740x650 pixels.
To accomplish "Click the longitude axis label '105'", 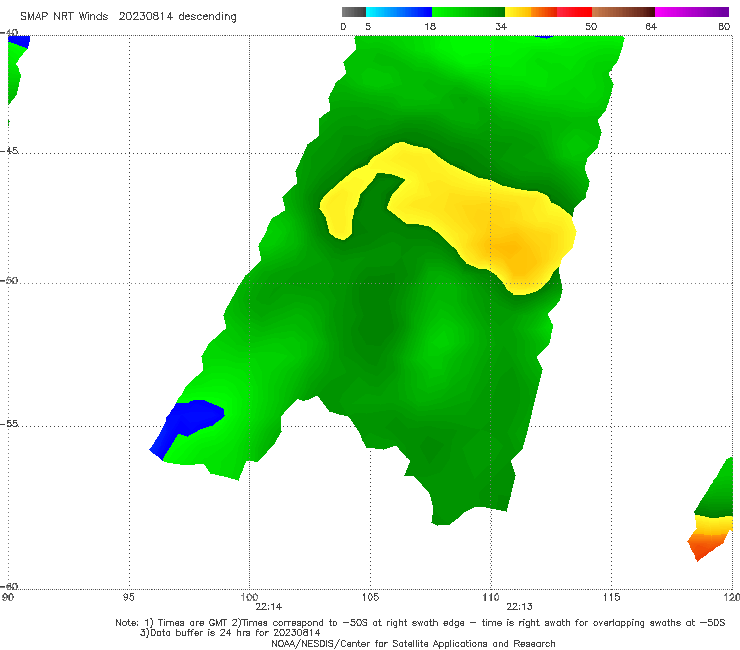I will [370, 598].
